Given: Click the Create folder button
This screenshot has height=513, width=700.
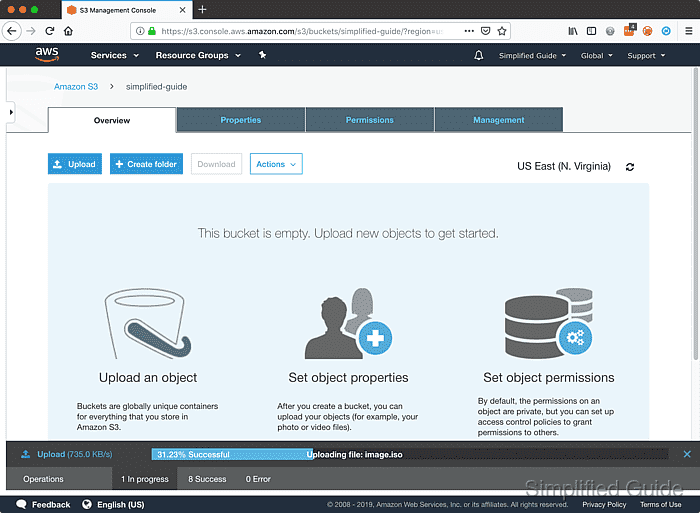Looking at the screenshot, I should tap(146, 164).
